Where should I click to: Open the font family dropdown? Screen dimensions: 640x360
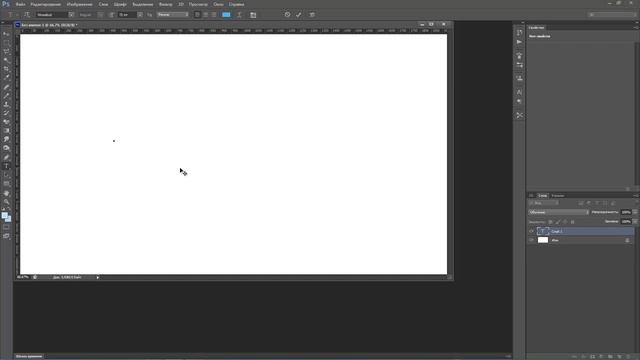pos(71,15)
